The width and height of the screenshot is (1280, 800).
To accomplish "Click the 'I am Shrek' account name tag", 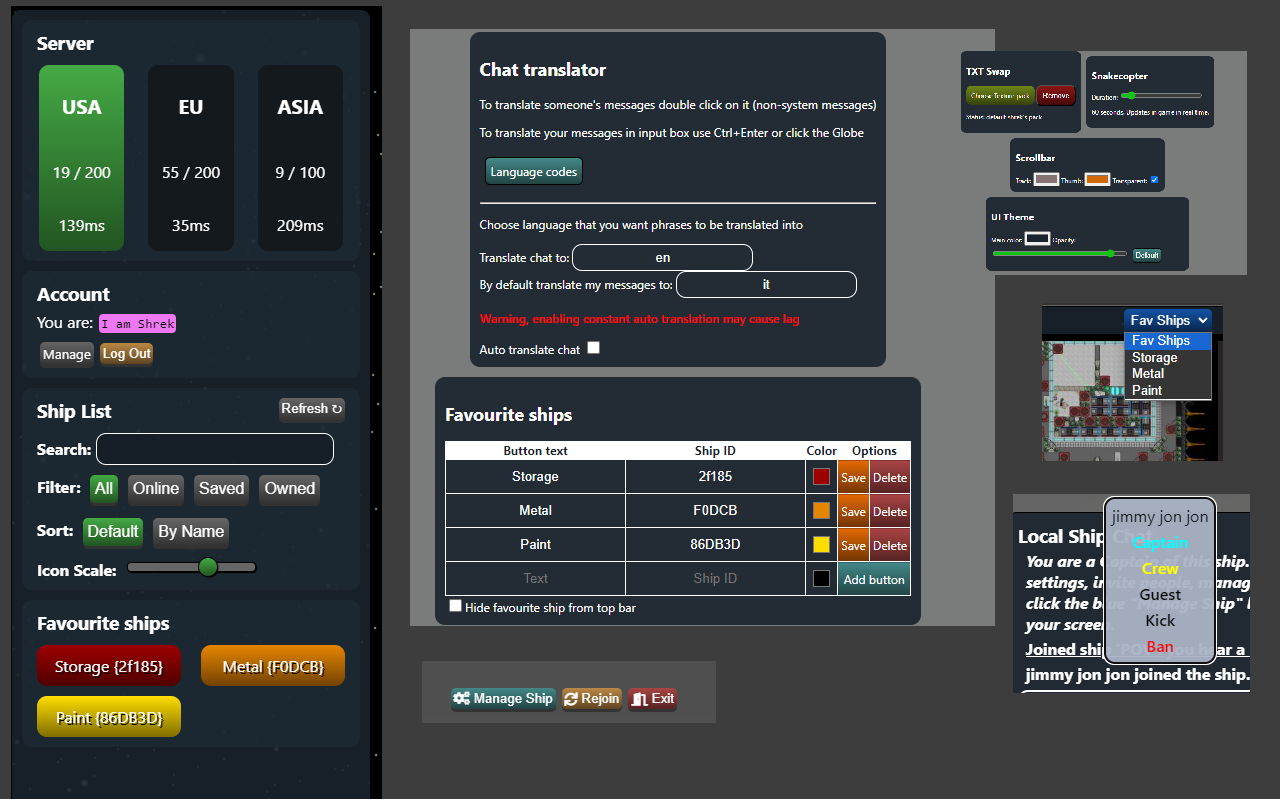I will point(138,323).
